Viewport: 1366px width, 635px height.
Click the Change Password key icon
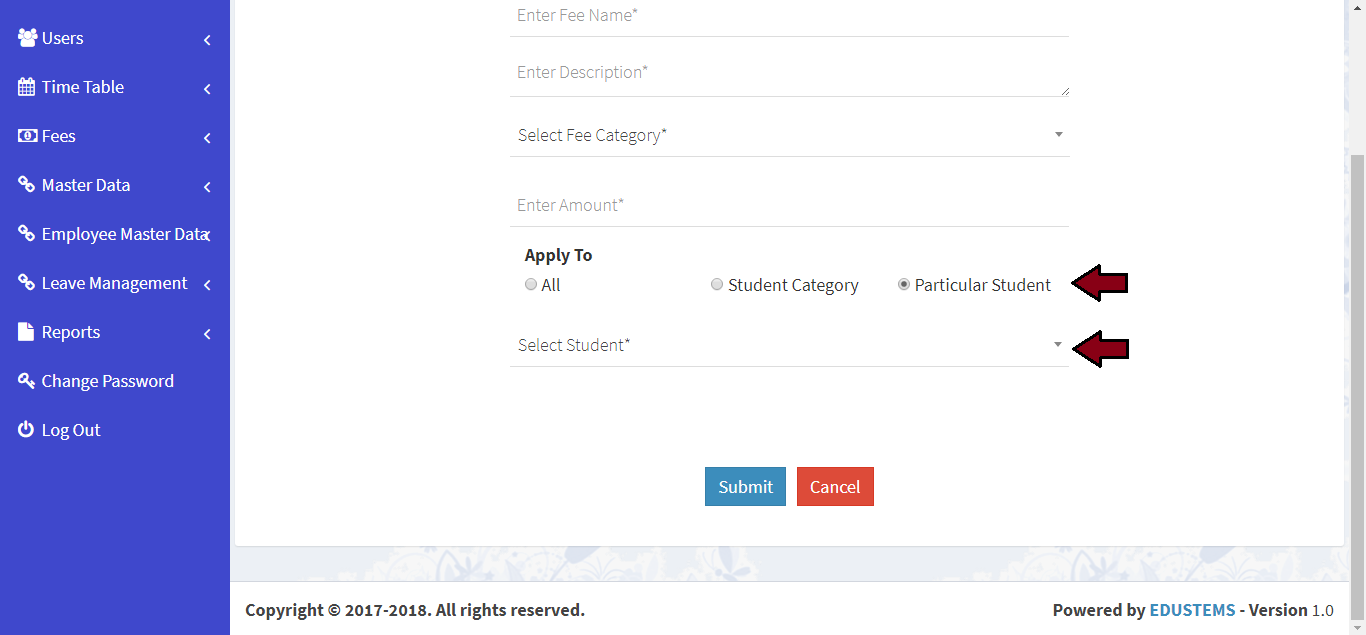click(27, 381)
